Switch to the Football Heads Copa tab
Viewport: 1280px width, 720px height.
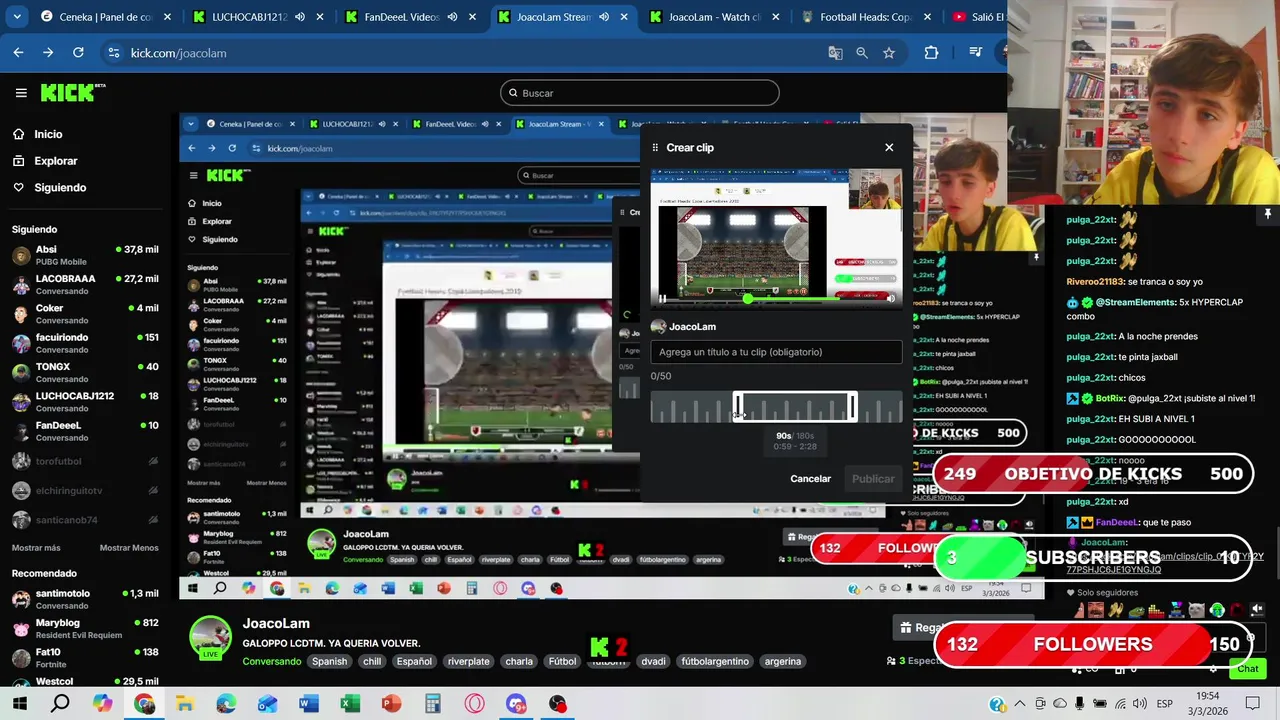tap(866, 17)
